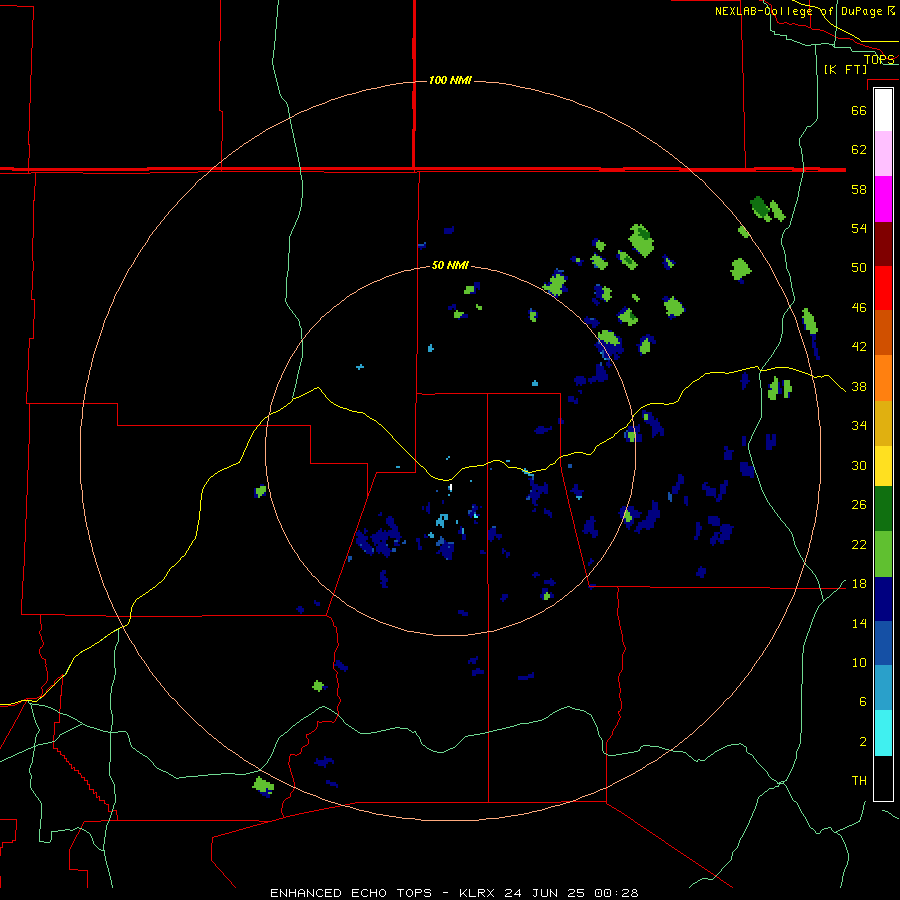Click the "46" legend value

point(859,308)
